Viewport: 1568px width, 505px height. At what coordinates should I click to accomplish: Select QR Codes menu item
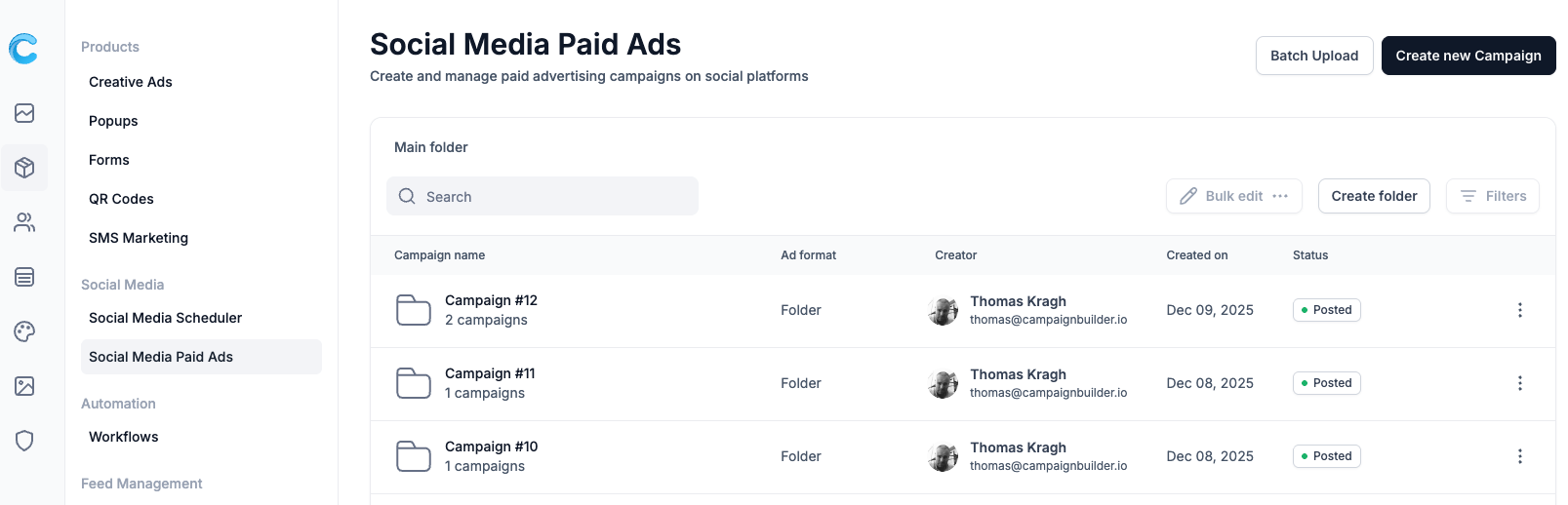point(121,199)
